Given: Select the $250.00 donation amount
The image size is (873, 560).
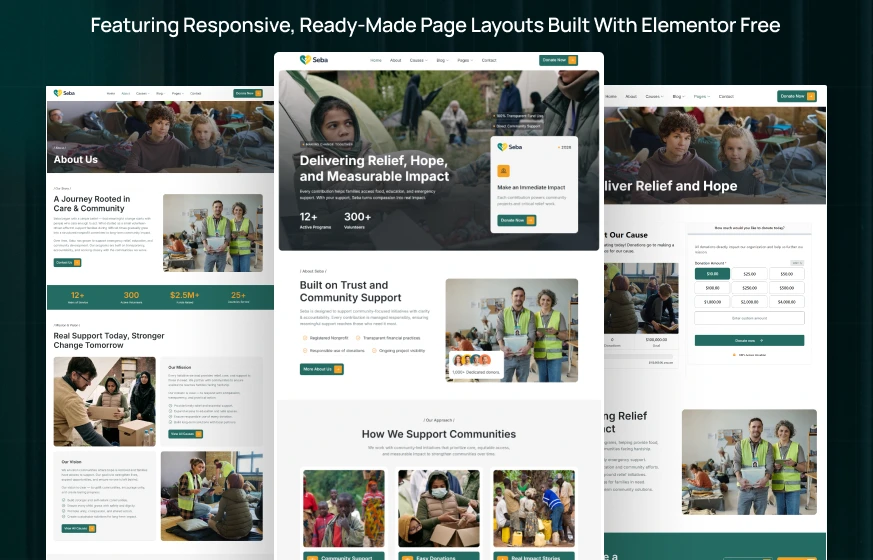Looking at the screenshot, I should (749, 288).
